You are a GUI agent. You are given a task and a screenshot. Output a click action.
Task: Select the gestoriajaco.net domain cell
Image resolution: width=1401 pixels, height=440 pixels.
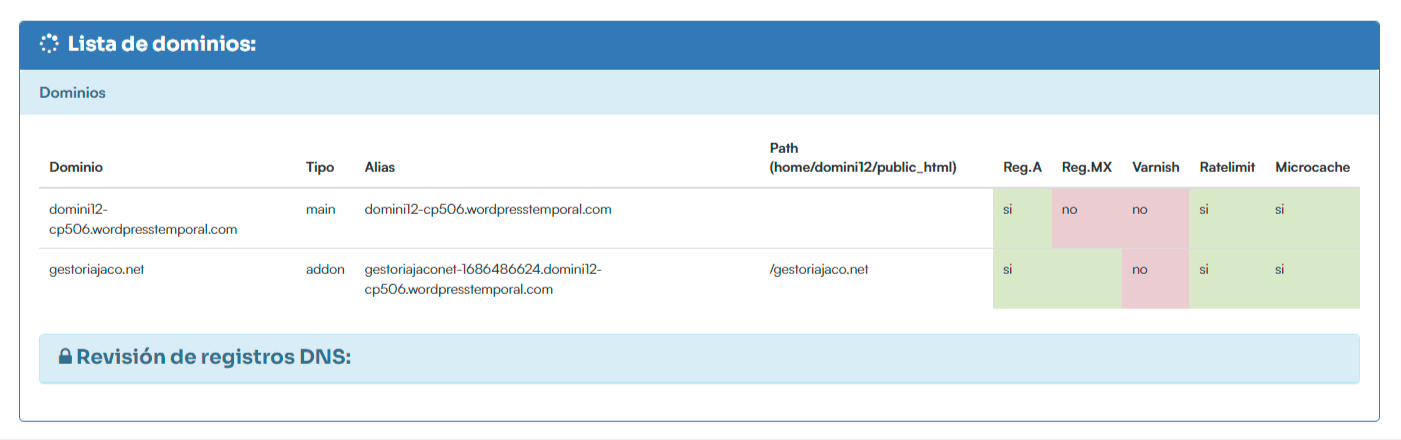tap(97, 270)
